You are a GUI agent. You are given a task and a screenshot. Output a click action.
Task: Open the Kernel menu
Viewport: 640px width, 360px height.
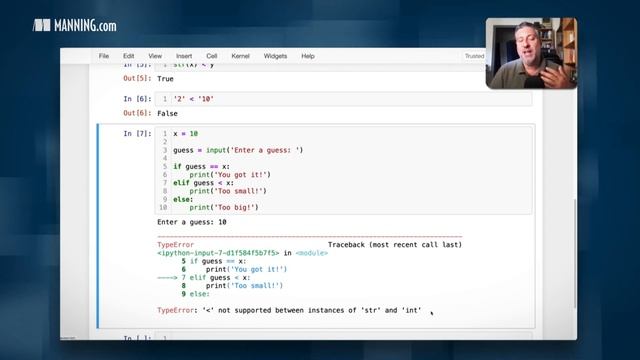coord(240,56)
